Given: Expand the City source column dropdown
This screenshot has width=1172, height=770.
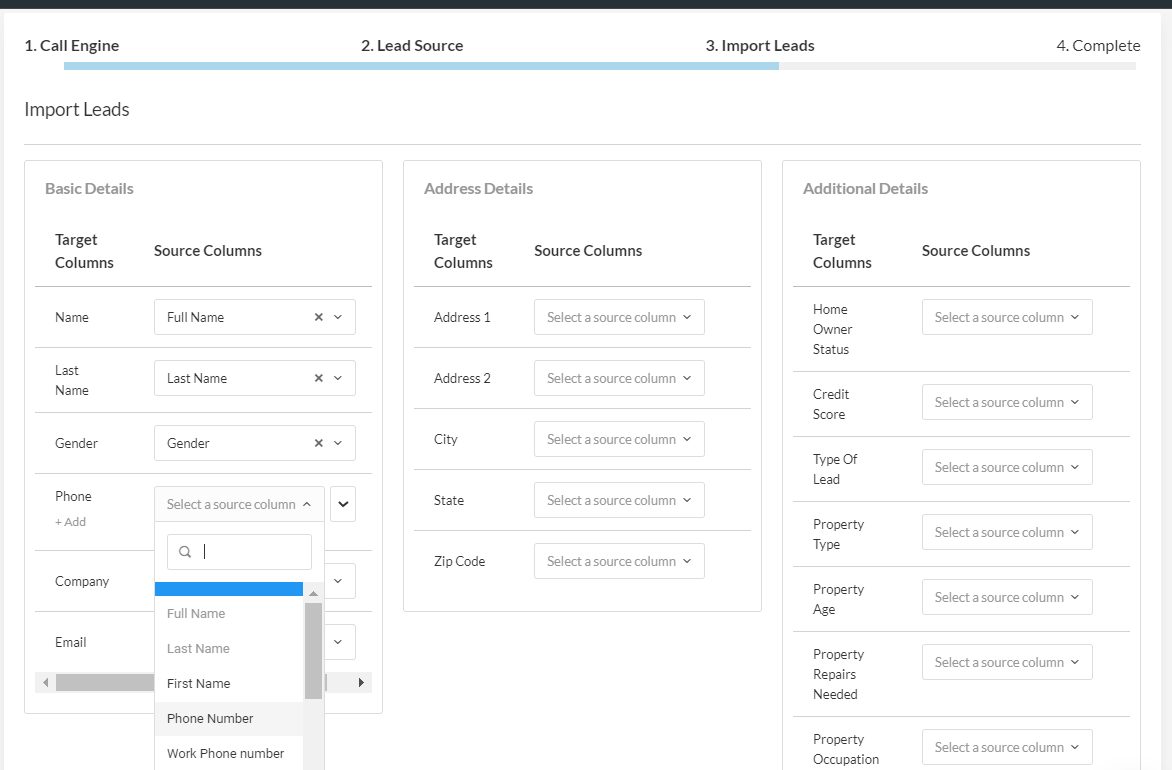Looking at the screenshot, I should 619,439.
